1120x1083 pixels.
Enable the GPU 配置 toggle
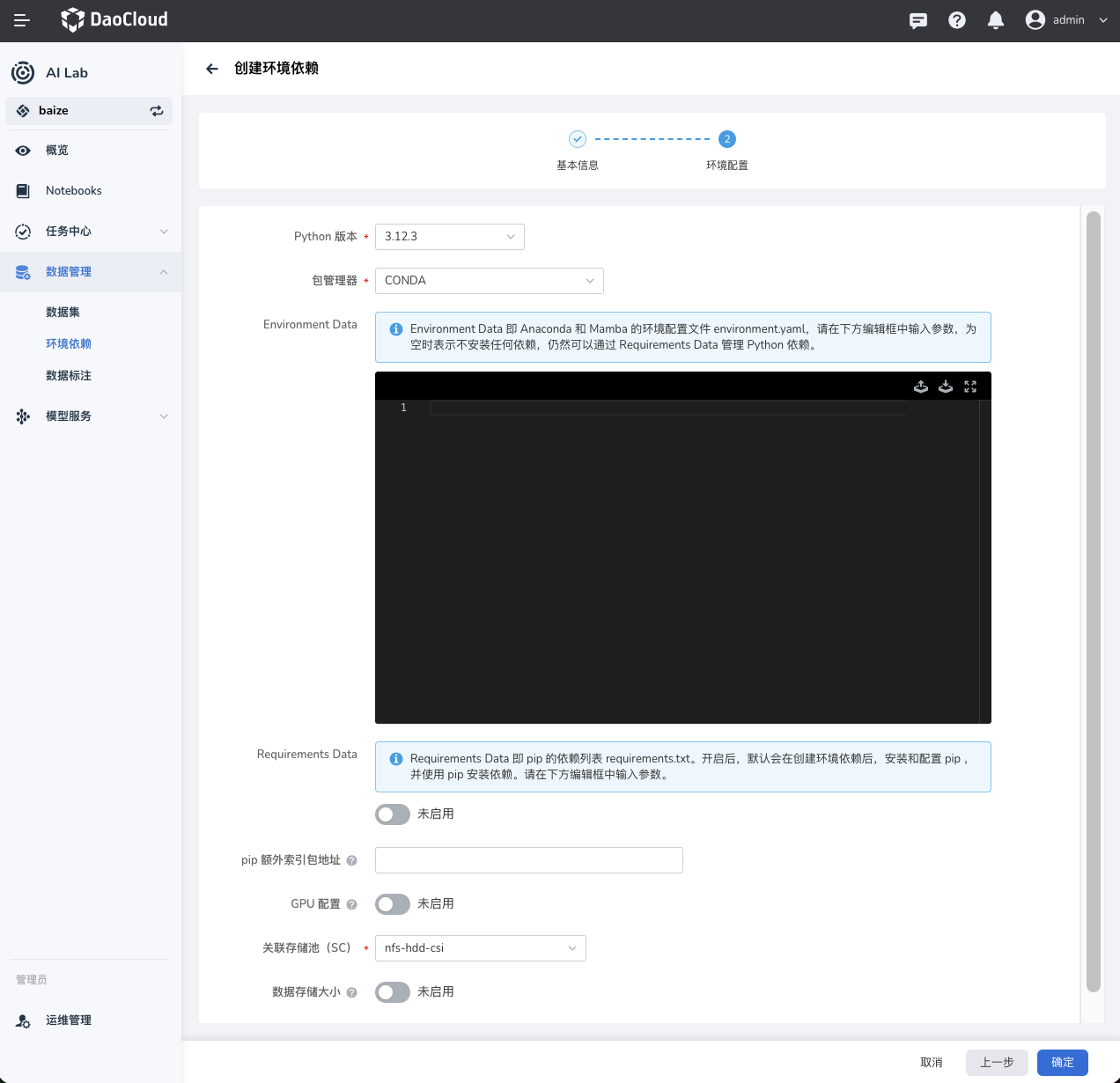[x=393, y=904]
